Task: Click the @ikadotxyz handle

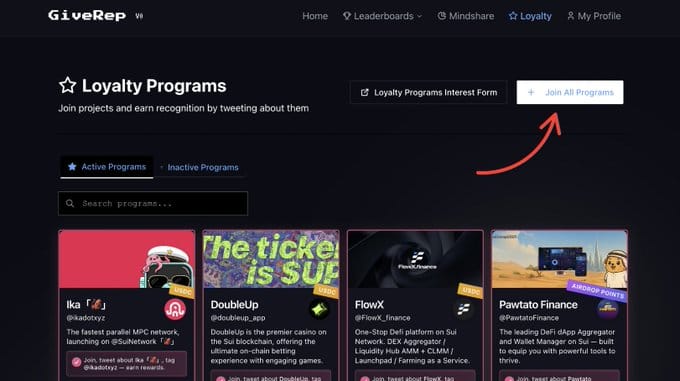Action: 85,318
